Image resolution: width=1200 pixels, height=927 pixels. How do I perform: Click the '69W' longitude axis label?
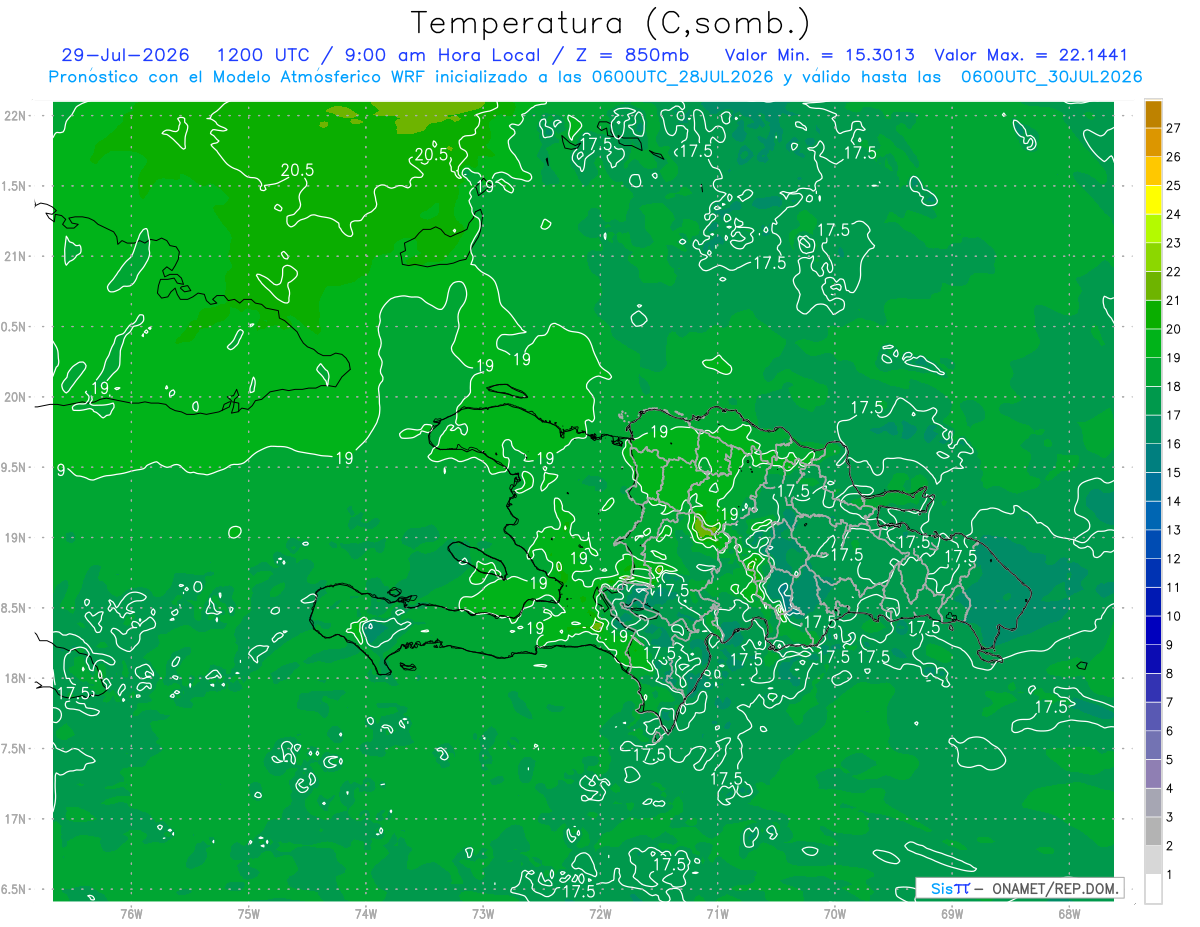[x=951, y=913]
